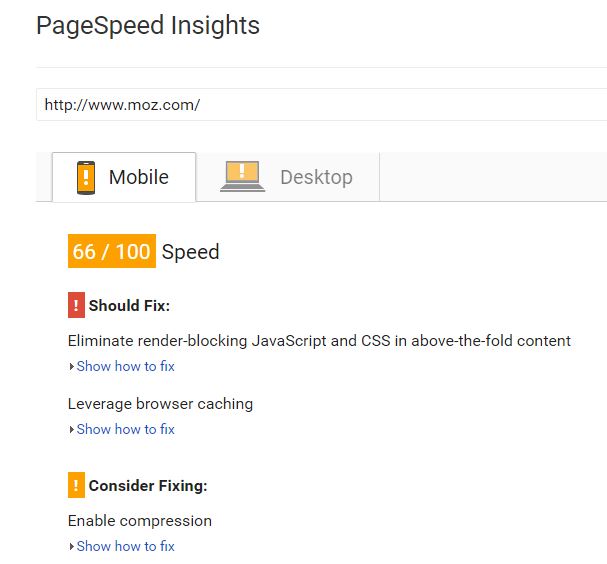The width and height of the screenshot is (607, 564).
Task: Click the red Should Fix exclamation icon
Action: (x=76, y=305)
